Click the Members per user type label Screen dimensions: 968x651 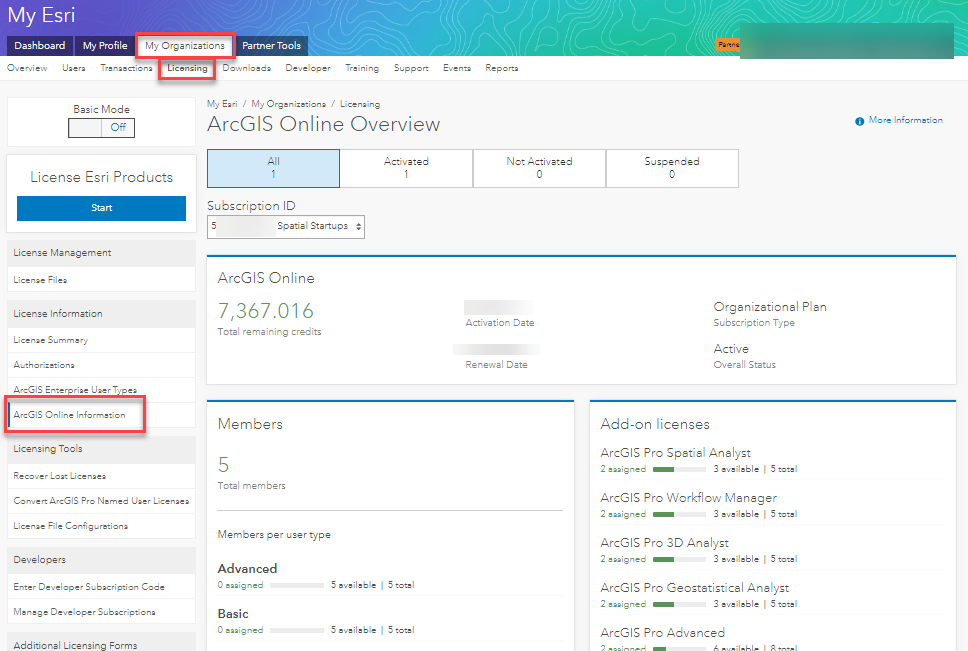click(274, 534)
